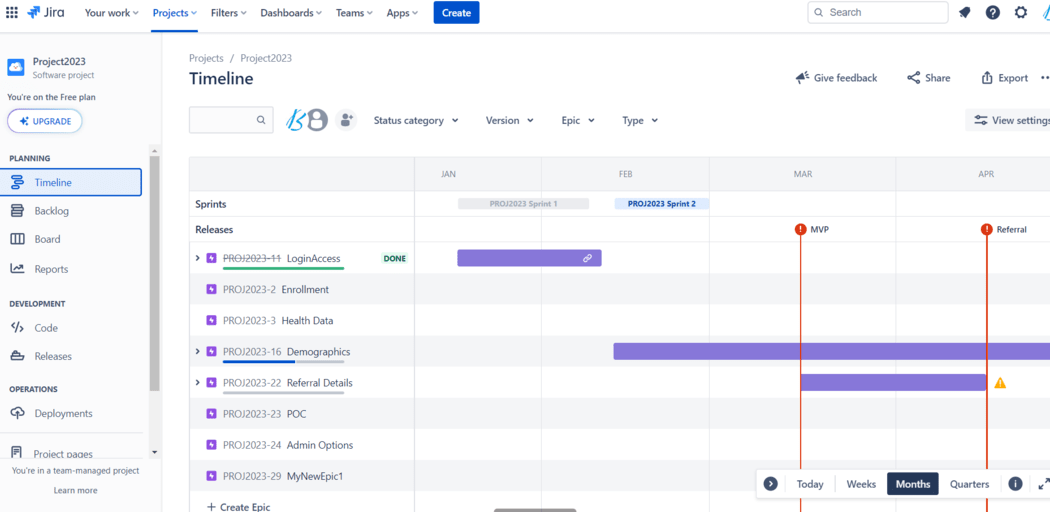This screenshot has height=512, width=1050.
Task: Click the PROJ2023-29 MyNewEpic1 epic icon
Action: tap(212, 477)
